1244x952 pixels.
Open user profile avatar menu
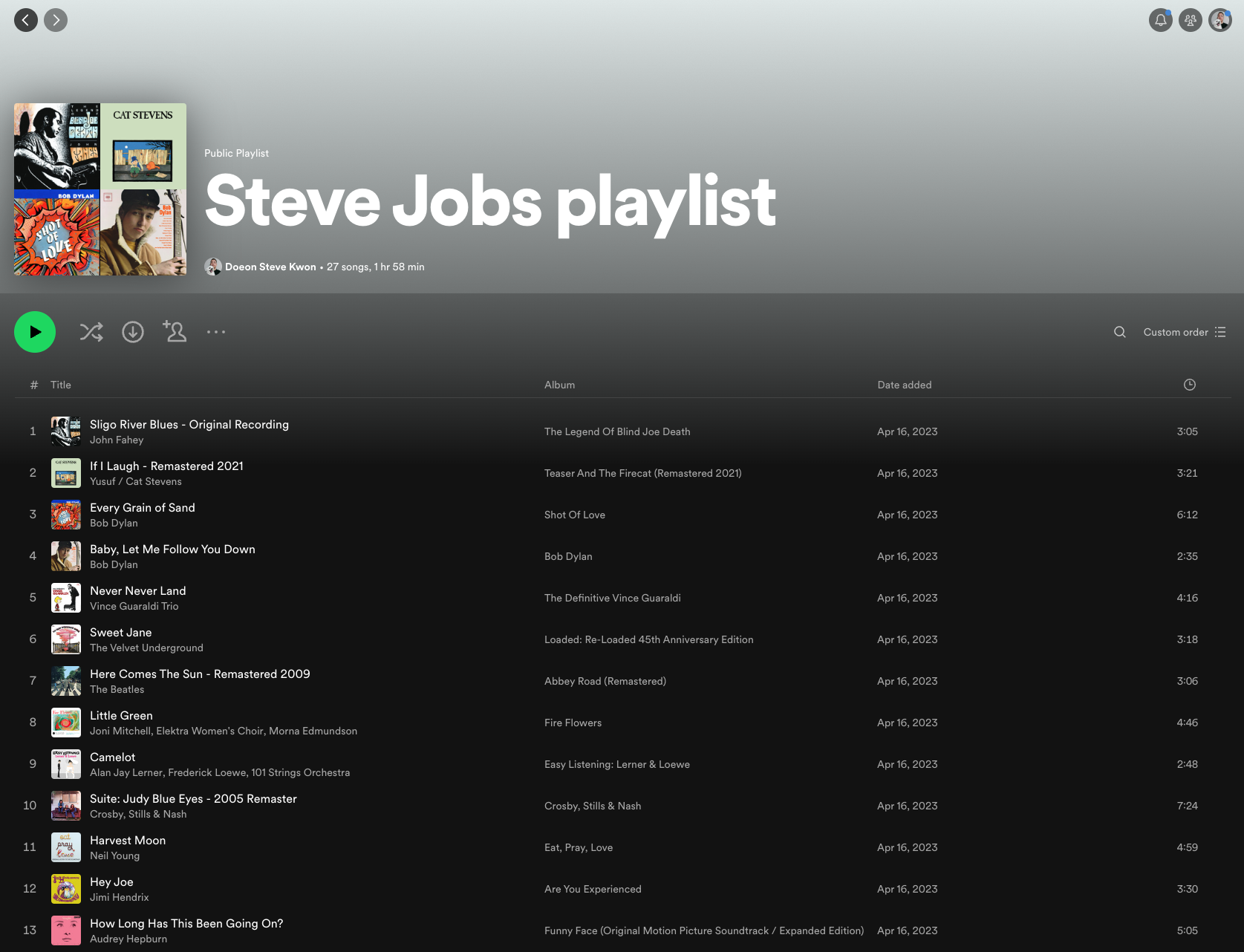coord(1220,20)
